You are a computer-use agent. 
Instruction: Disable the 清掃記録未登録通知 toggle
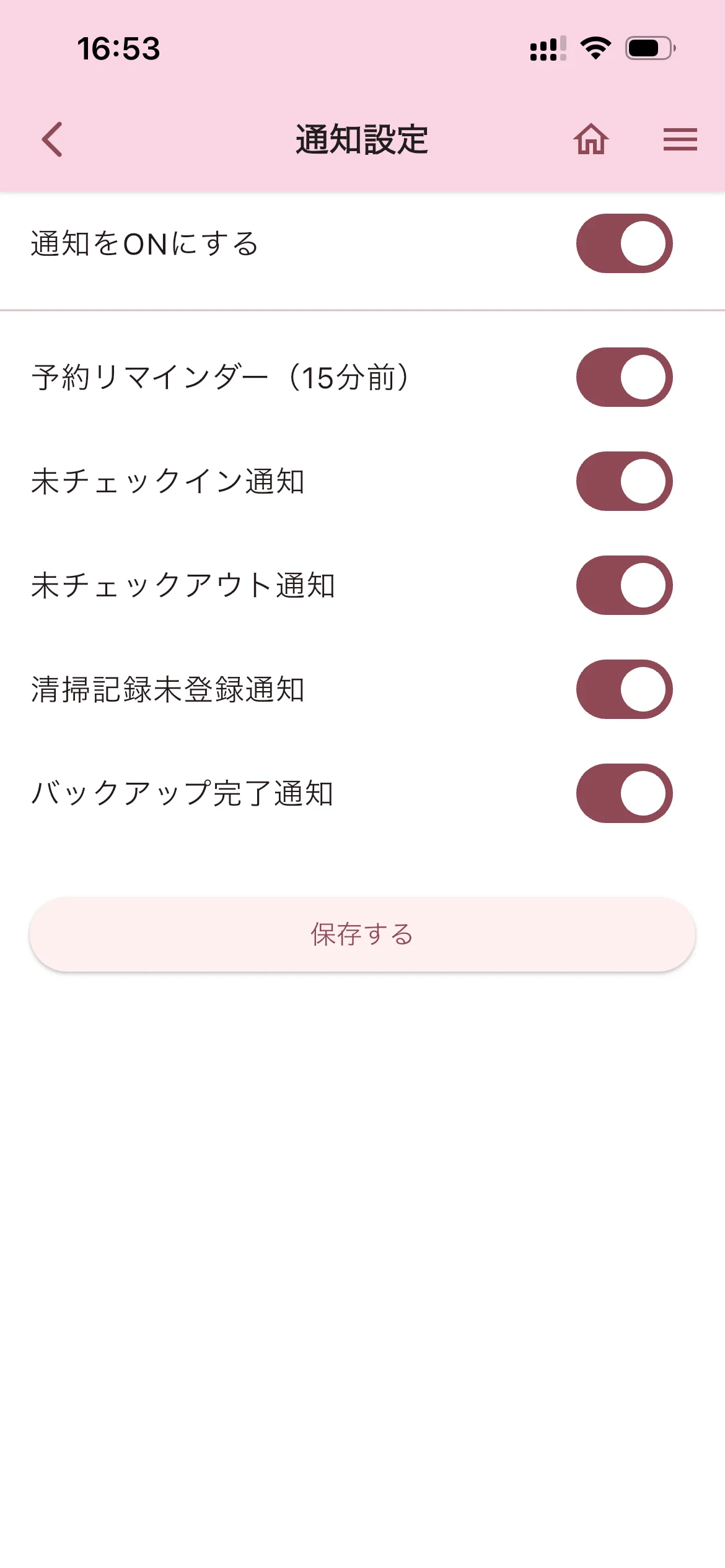coord(624,689)
